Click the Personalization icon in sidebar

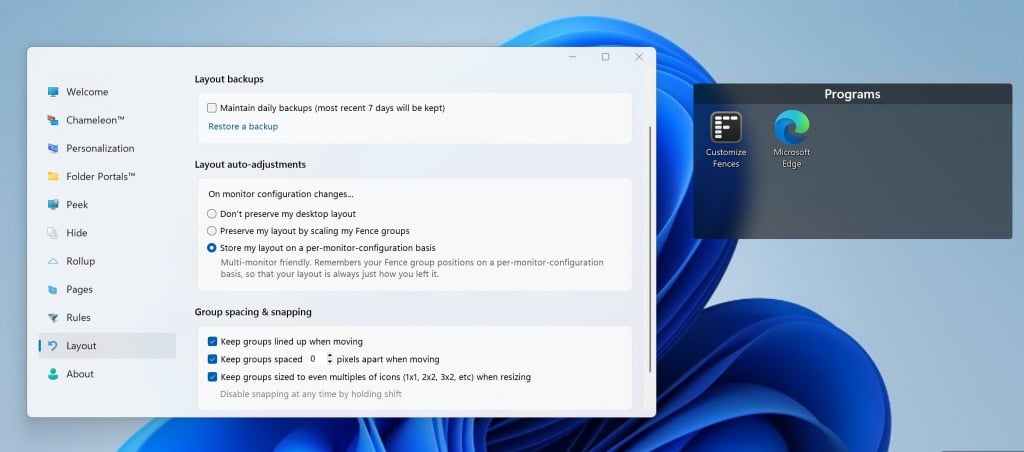[x=53, y=148]
